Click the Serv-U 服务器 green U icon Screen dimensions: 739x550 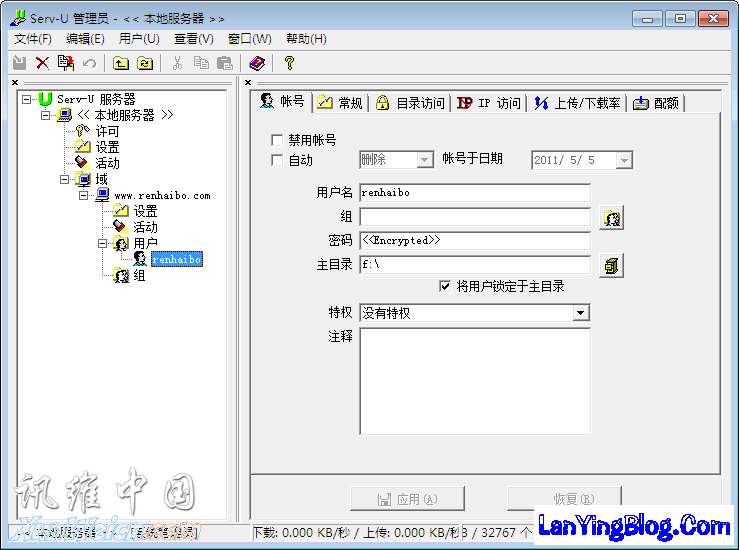[45, 99]
